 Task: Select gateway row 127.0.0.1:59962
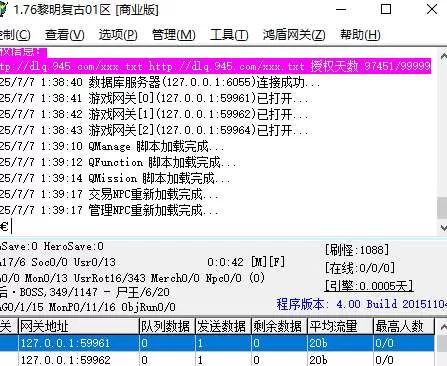pyautogui.click(x=217, y=359)
